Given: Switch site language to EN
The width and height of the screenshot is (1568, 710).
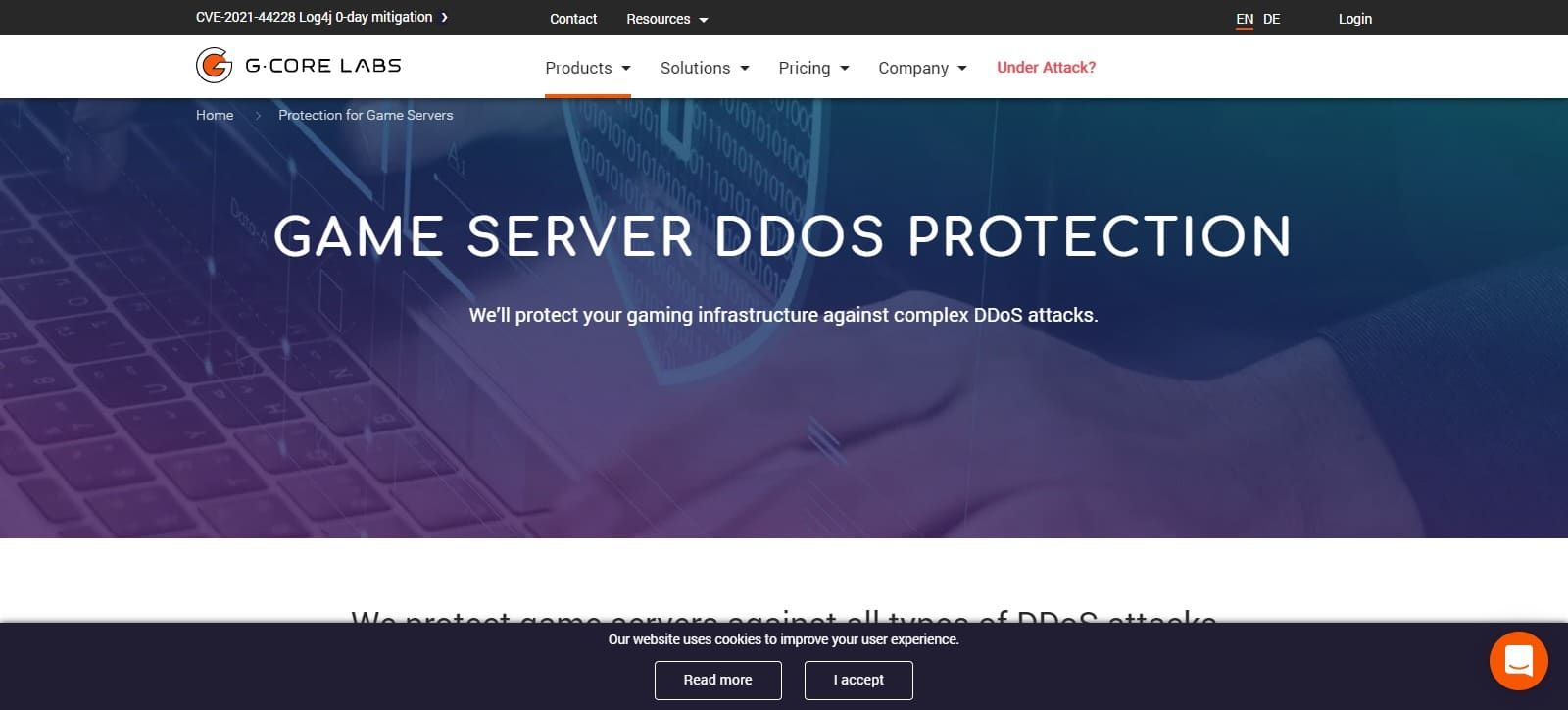Looking at the screenshot, I should click(1245, 19).
